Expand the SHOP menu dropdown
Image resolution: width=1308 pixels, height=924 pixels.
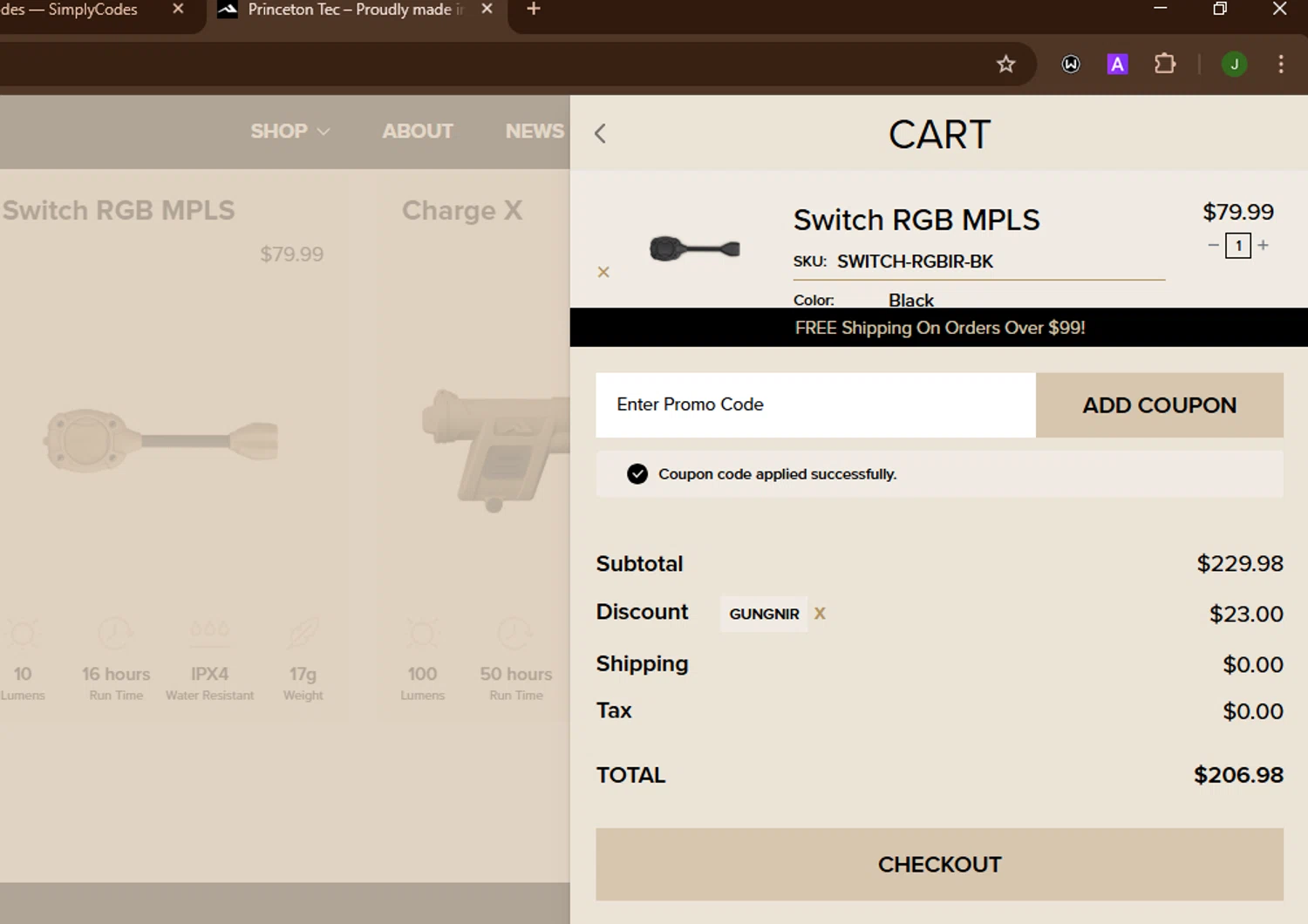pyautogui.click(x=290, y=132)
